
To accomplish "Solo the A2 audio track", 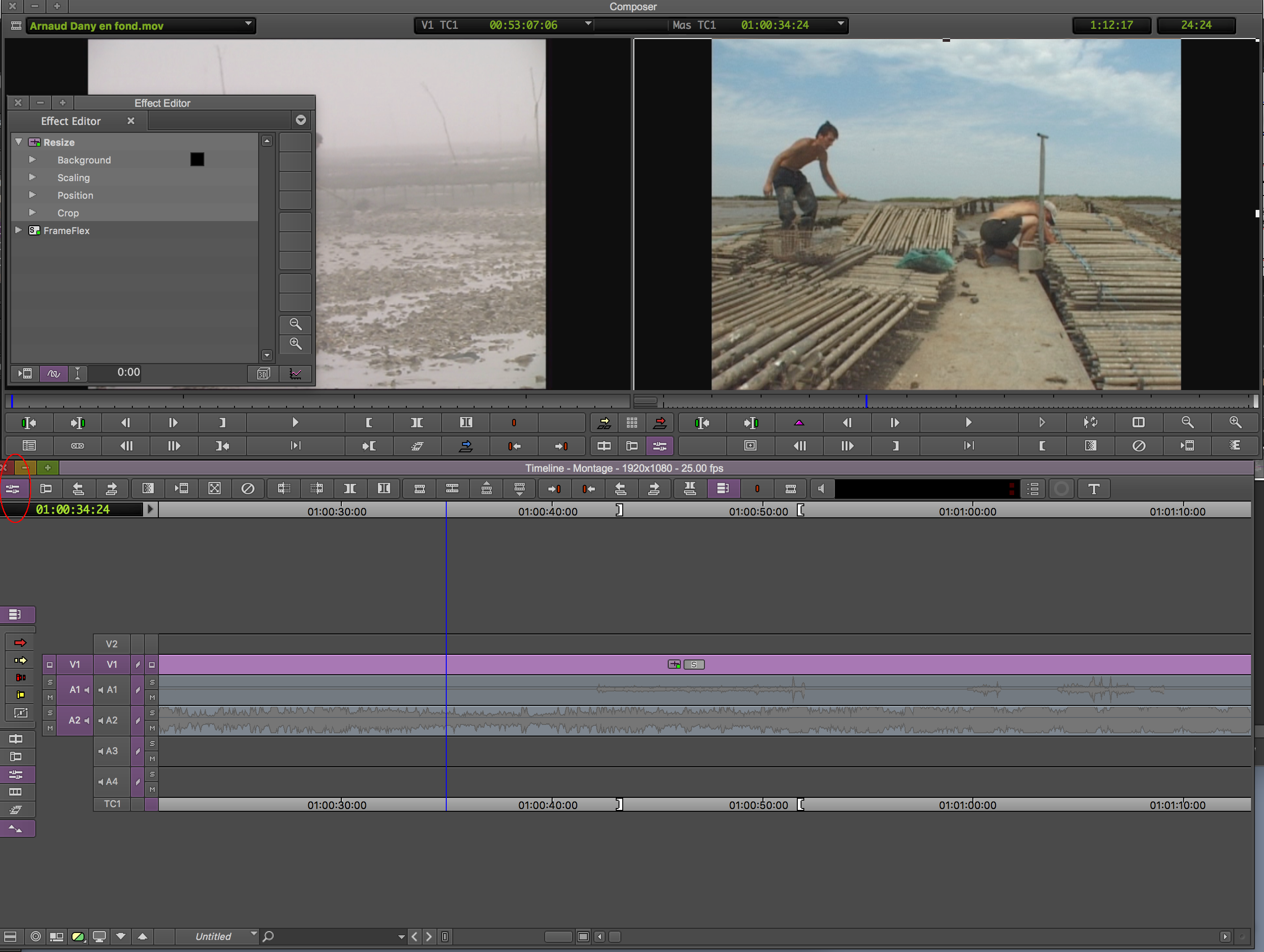I will point(152,713).
